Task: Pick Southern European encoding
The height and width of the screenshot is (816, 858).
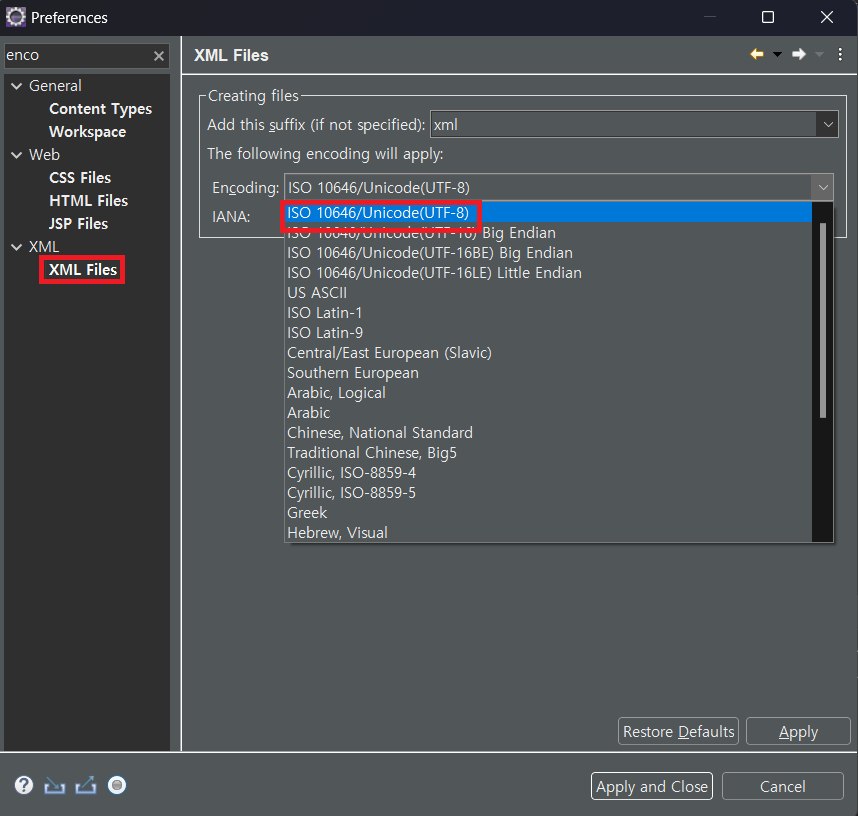Action: (548, 373)
